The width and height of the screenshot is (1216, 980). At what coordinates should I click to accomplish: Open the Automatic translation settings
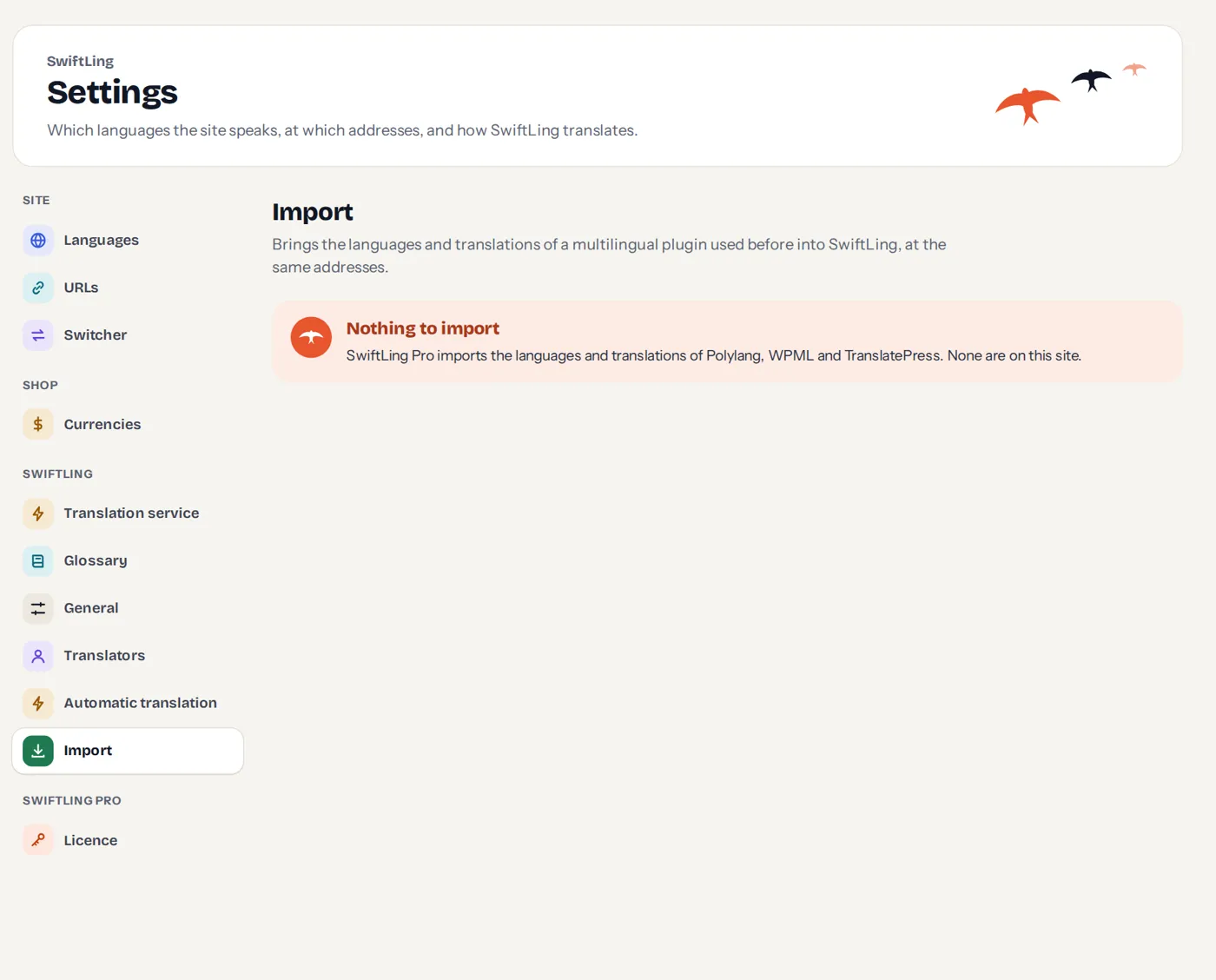(128, 703)
